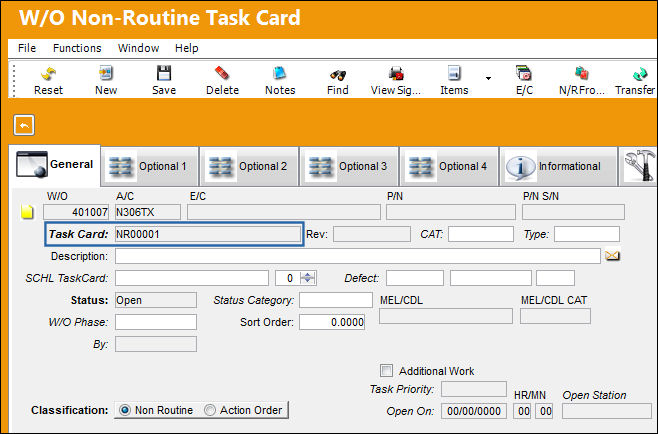This screenshot has width=658, height=434.
Task: Create a new record with New icon
Action: click(106, 80)
